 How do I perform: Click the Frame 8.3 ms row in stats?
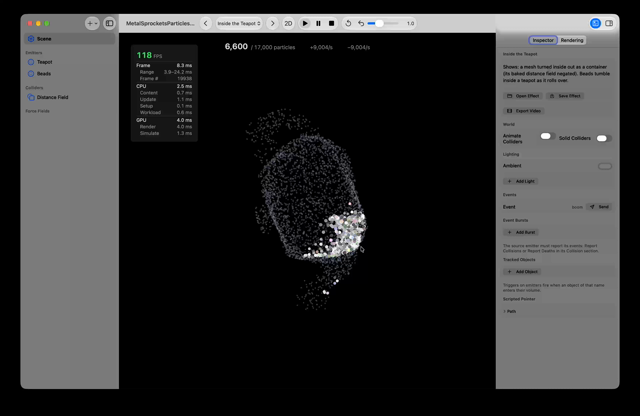tap(164, 65)
